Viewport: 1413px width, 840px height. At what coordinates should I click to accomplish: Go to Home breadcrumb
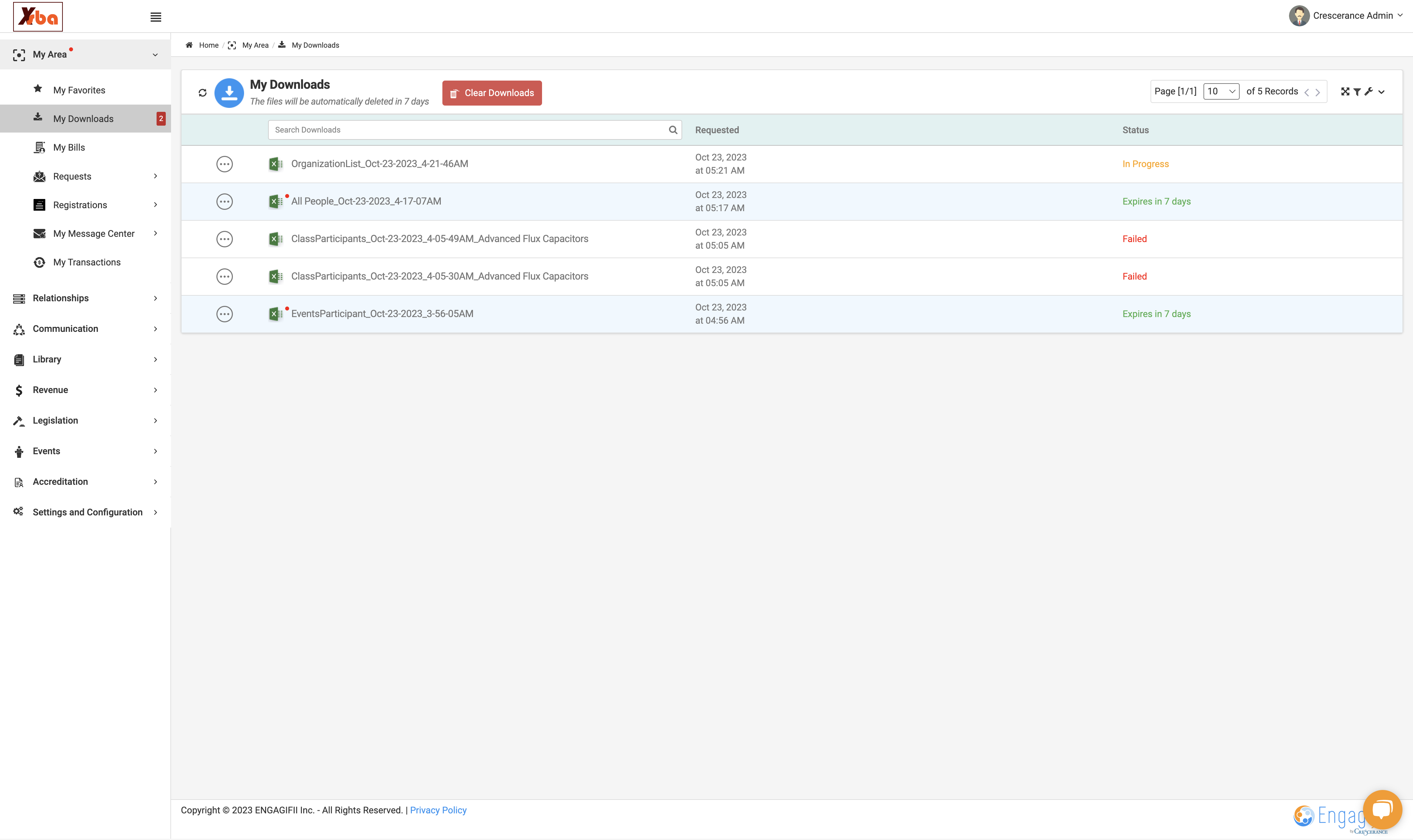pos(208,45)
